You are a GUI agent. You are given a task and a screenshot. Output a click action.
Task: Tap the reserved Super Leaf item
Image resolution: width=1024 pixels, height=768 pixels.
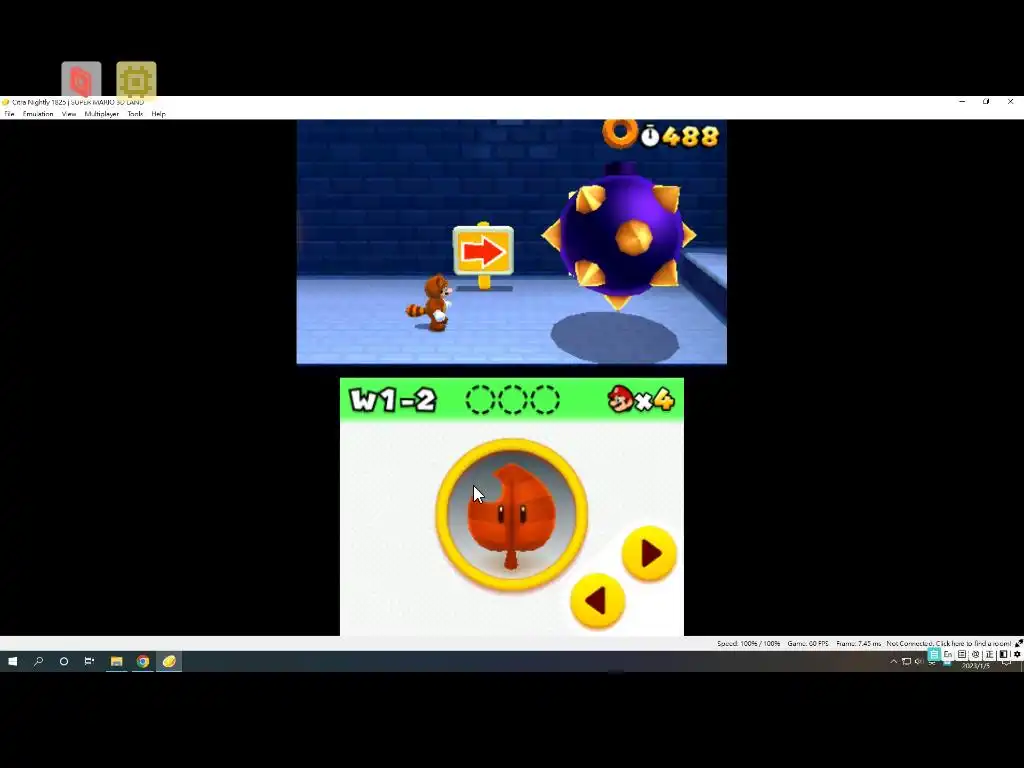(x=511, y=515)
